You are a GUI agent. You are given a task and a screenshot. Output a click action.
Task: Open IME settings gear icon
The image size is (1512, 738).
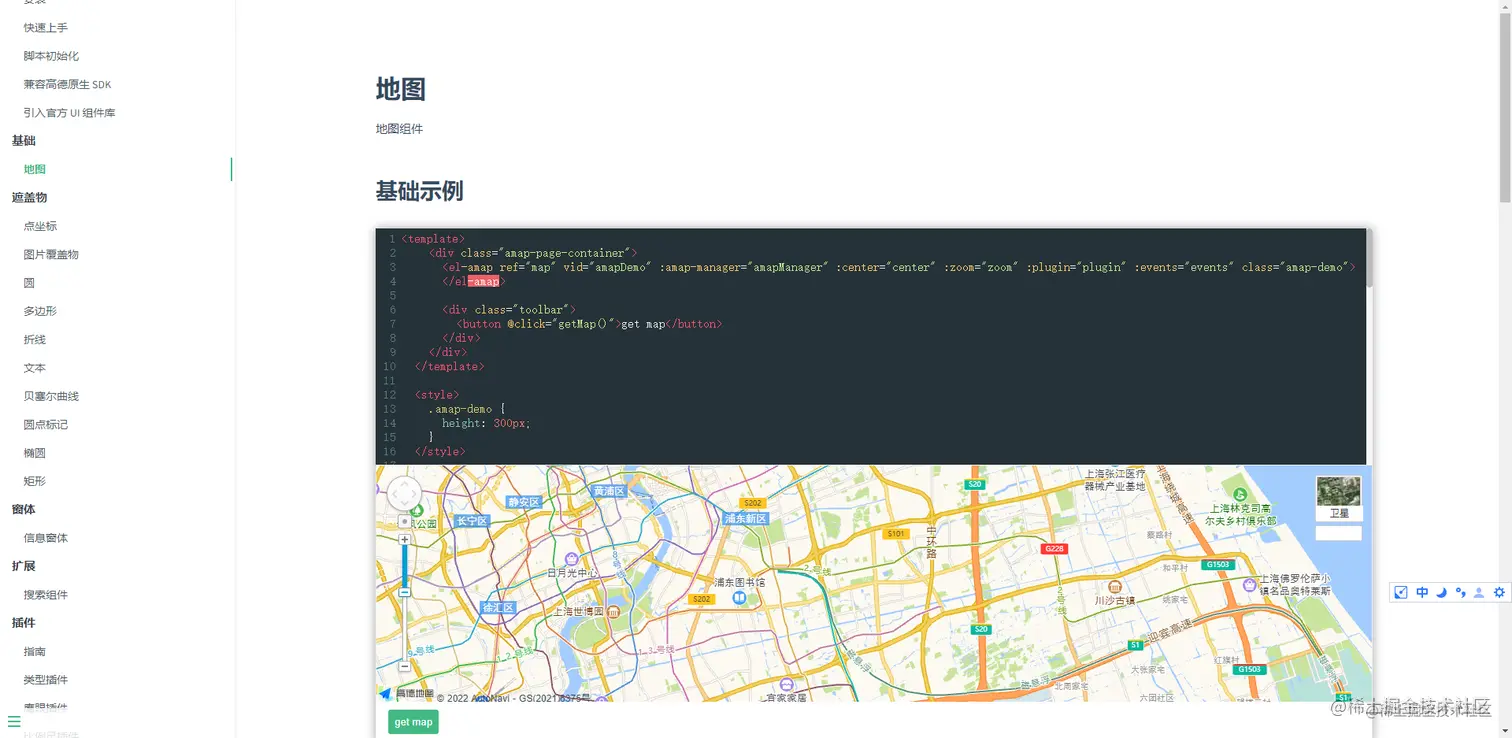pos(1499,593)
